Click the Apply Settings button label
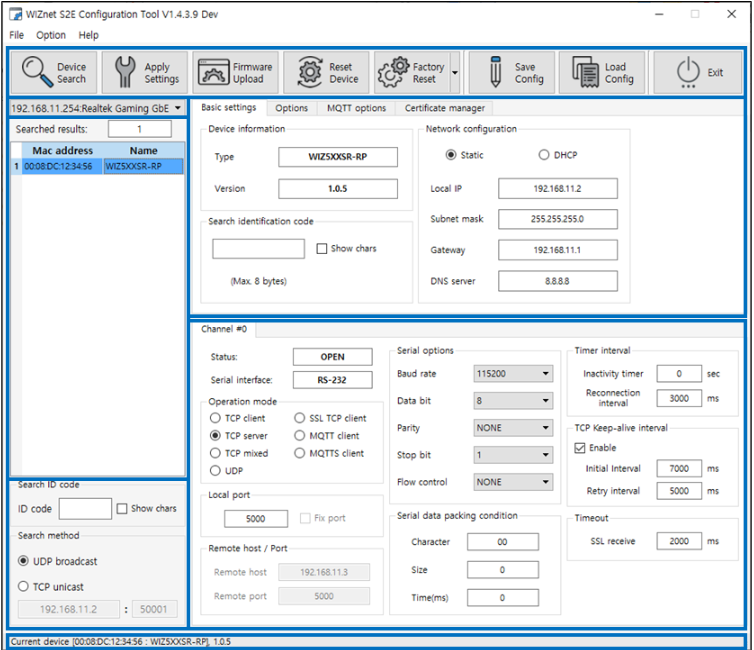The height and width of the screenshot is (650, 754). tap(162, 73)
